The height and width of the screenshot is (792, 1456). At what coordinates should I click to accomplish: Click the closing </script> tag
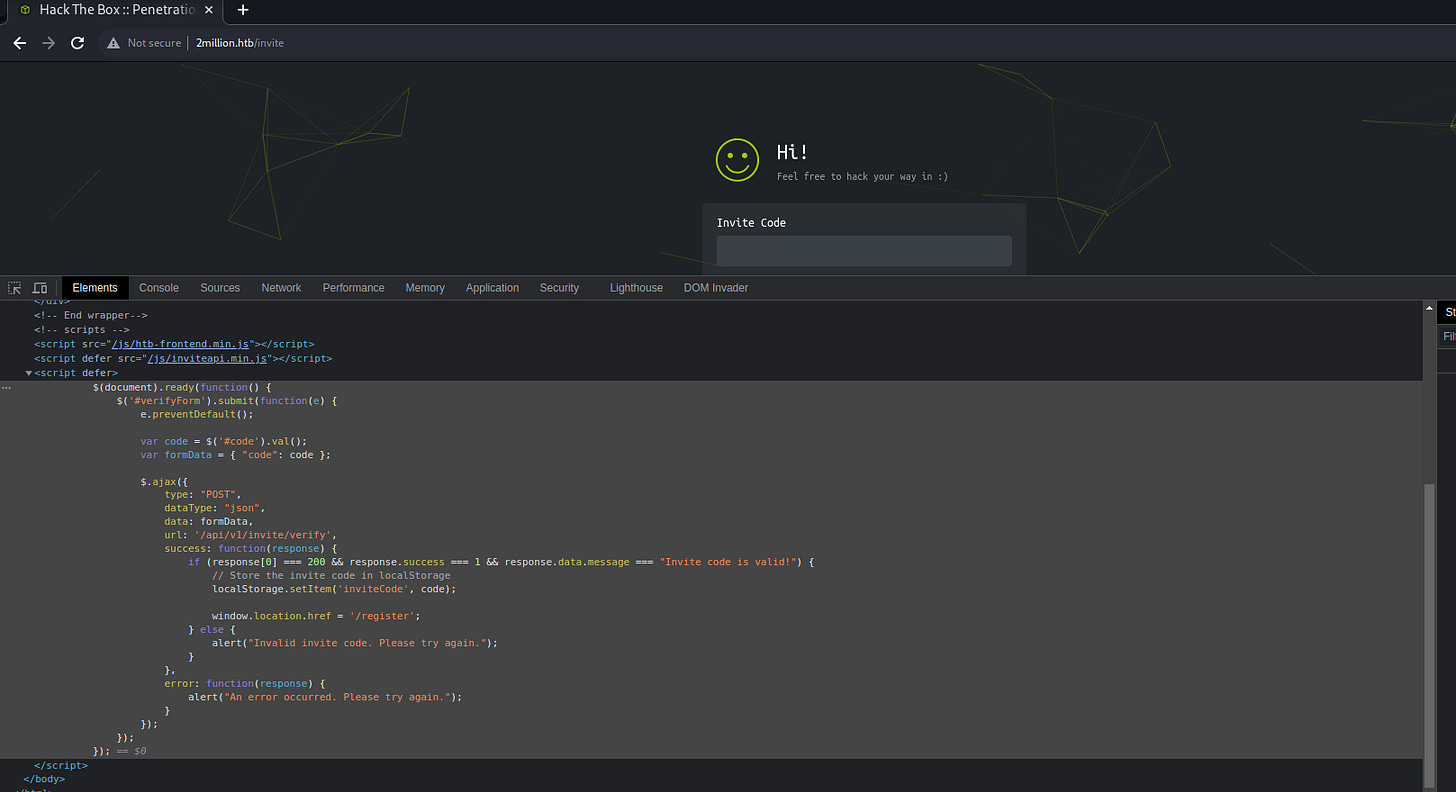[x=61, y=765]
